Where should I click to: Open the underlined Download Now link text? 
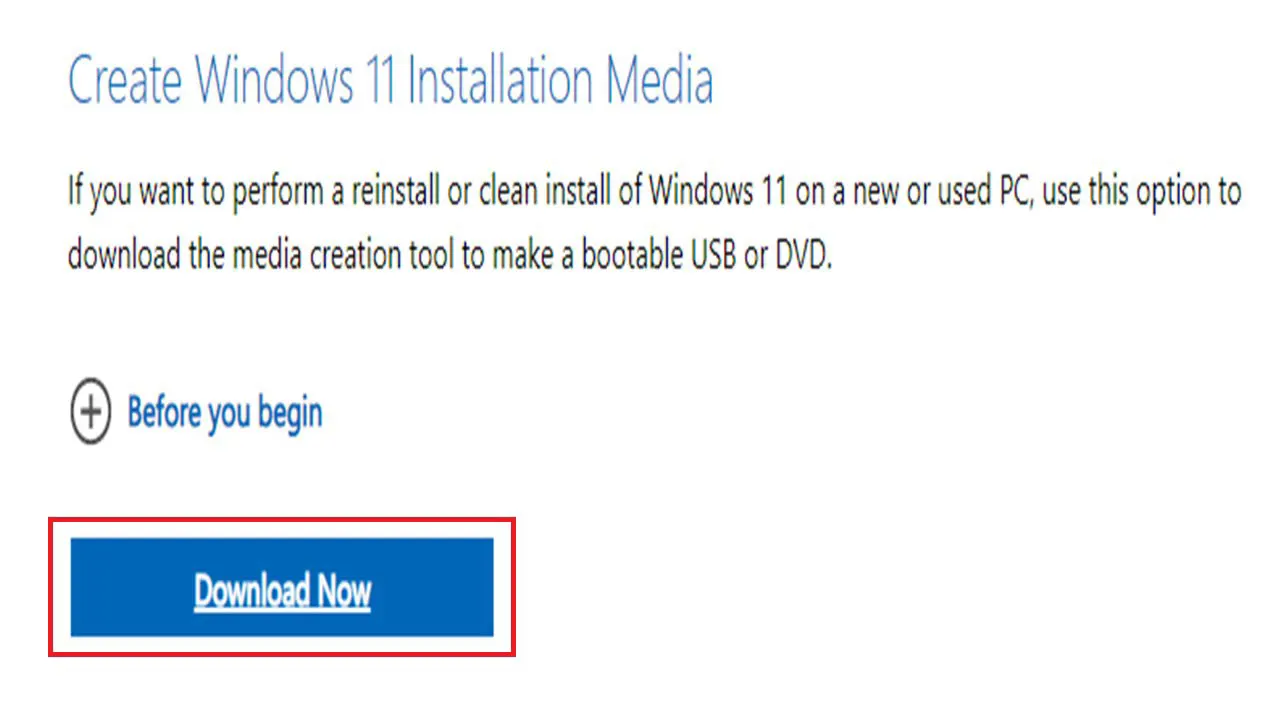[x=282, y=590]
